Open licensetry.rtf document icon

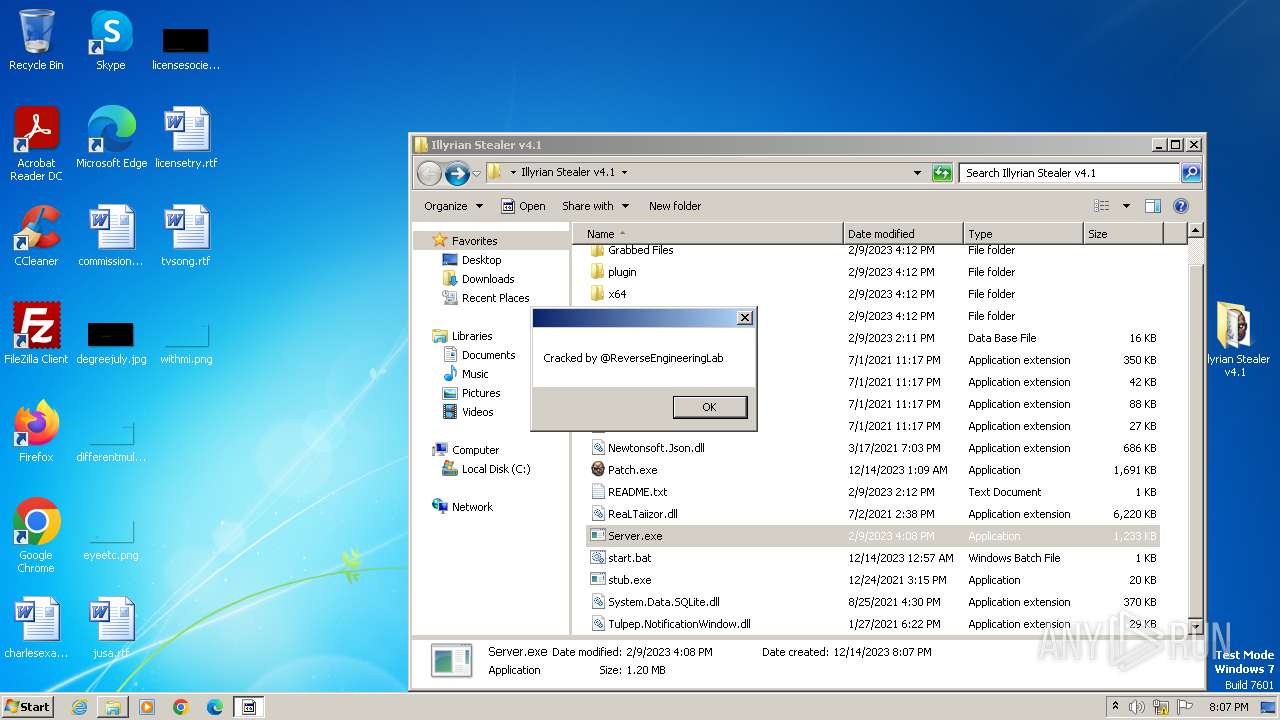click(186, 138)
